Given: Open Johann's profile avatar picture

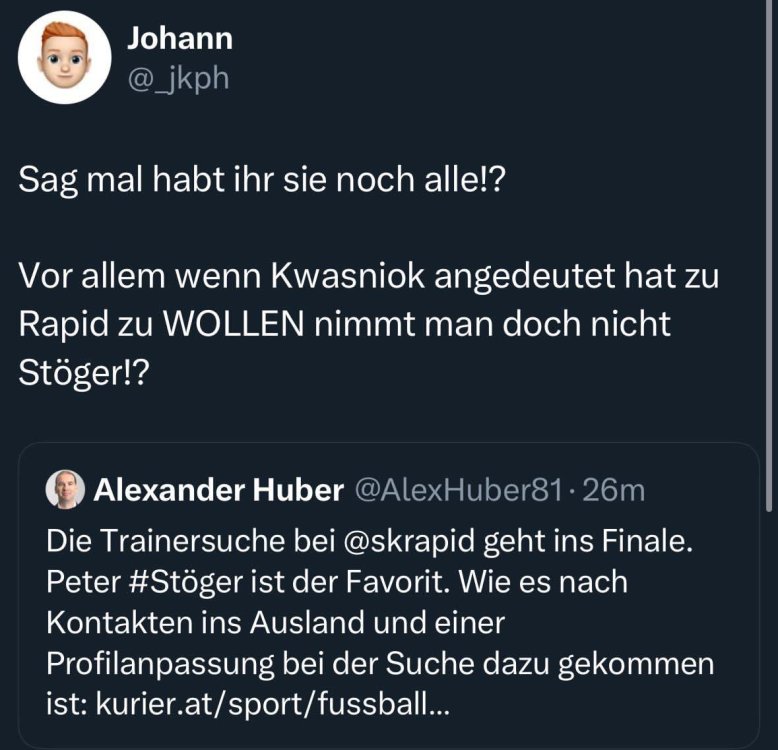Looking at the screenshot, I should [64, 57].
